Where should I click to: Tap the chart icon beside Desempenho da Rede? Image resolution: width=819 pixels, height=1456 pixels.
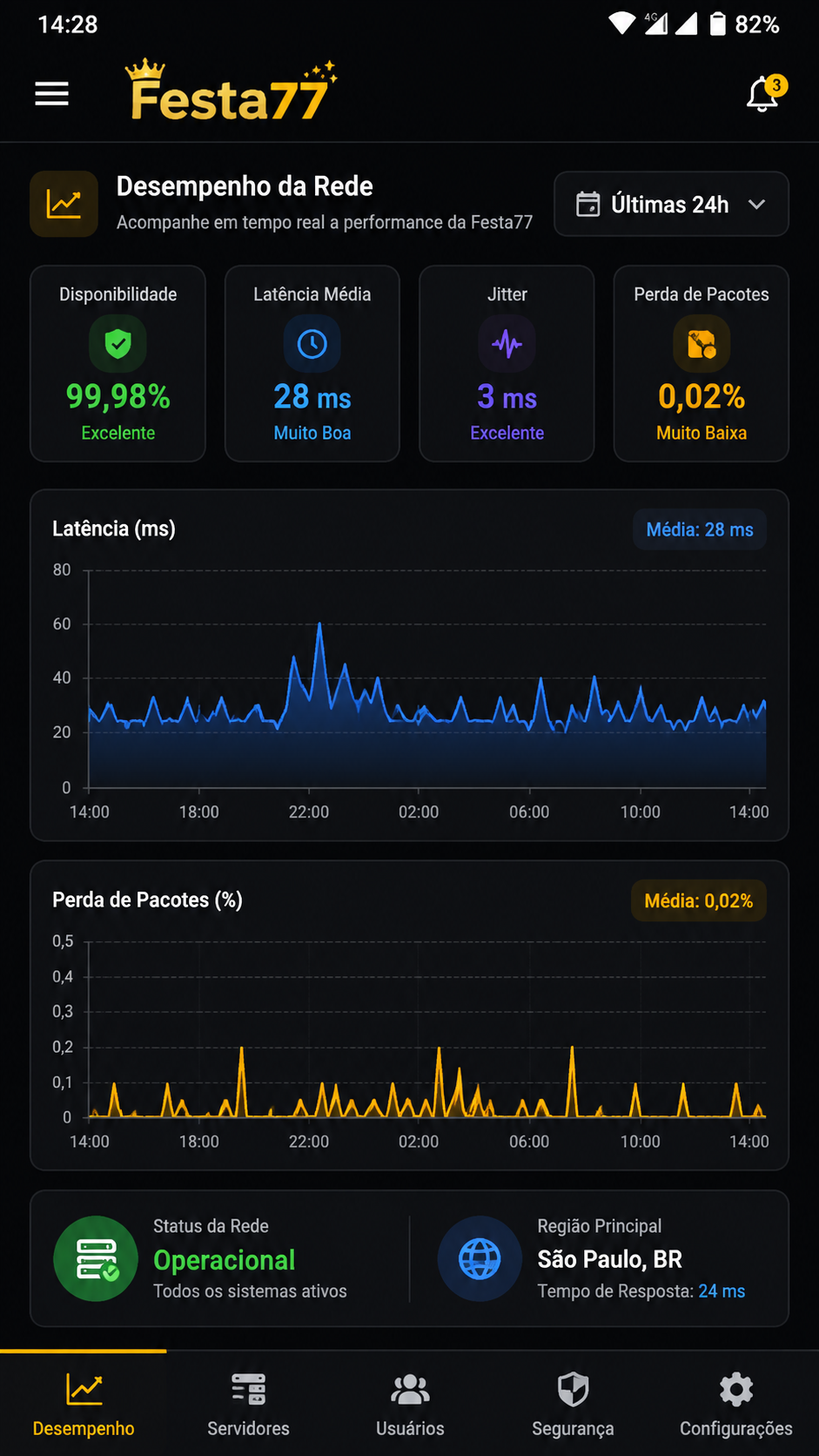(x=64, y=204)
